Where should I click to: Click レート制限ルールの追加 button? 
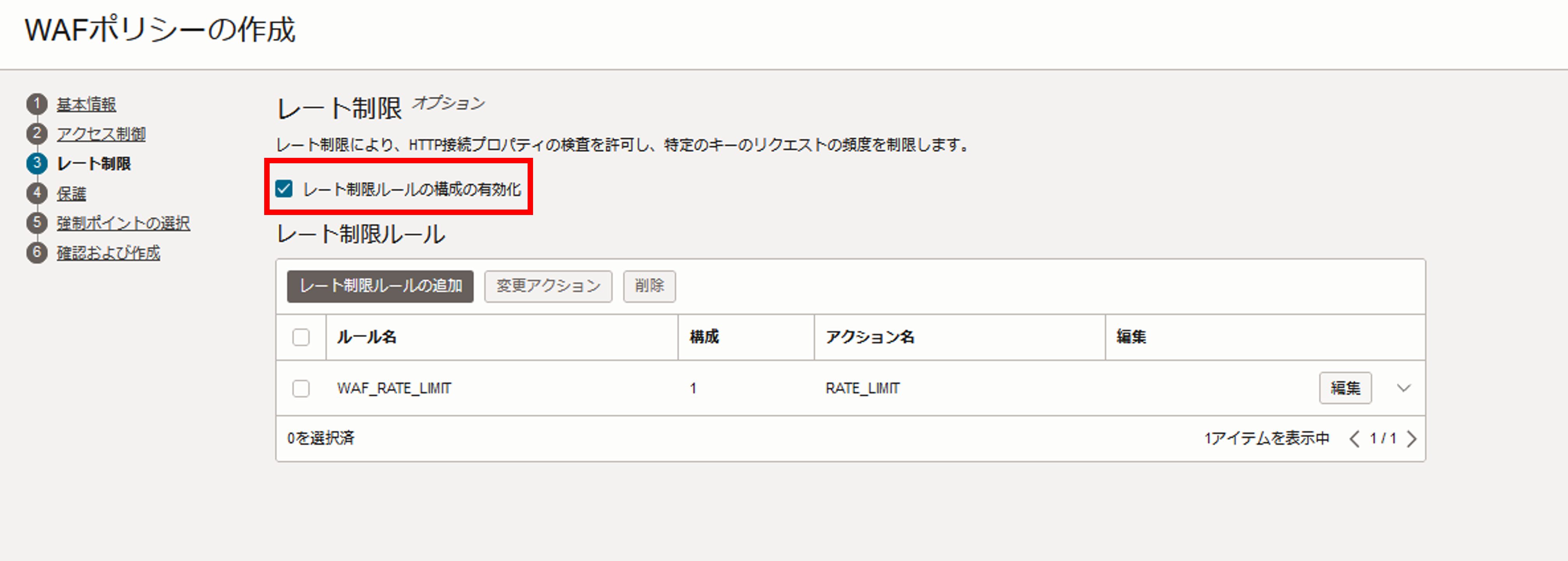click(381, 286)
